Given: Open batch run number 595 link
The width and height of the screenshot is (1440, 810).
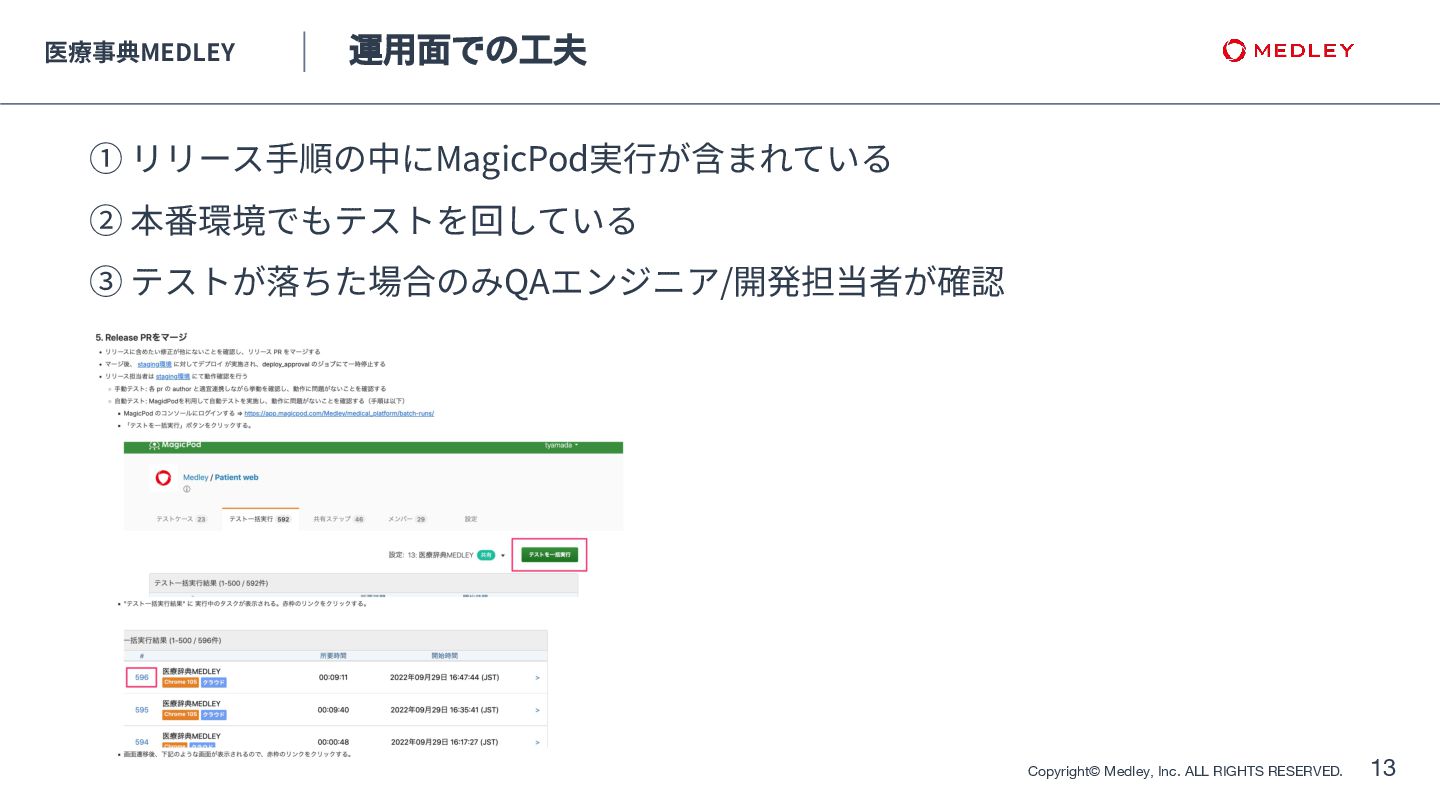Looking at the screenshot, I should click(x=142, y=710).
